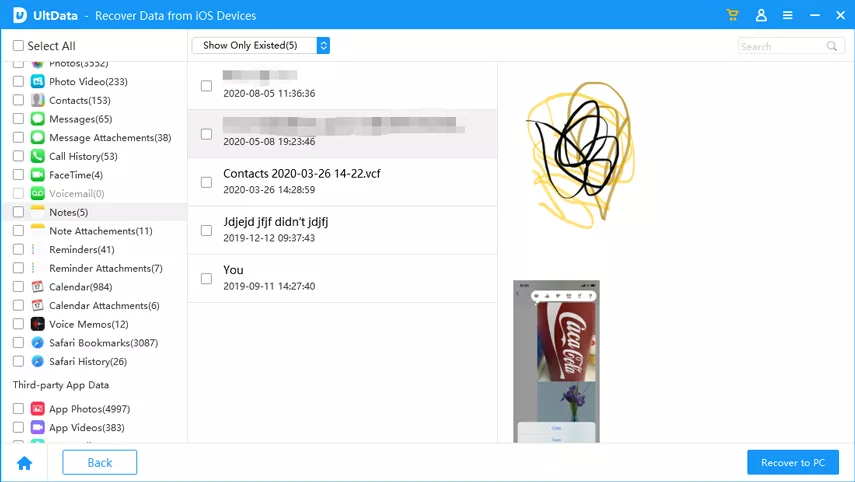The height and width of the screenshot is (482, 855).
Task: Tick the checkbox for App Photos(4997)
Action: point(18,409)
